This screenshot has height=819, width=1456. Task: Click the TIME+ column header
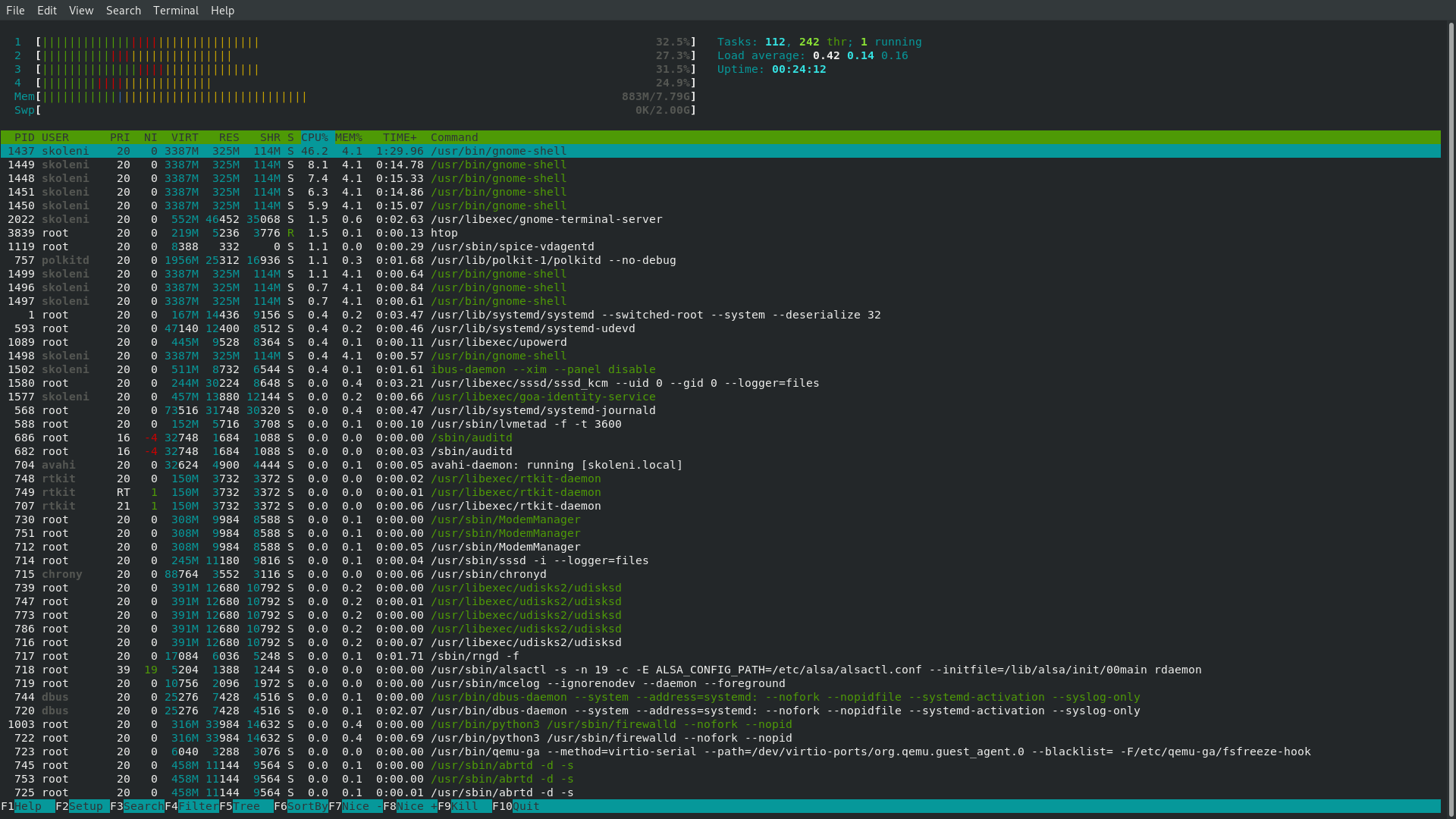coord(400,137)
